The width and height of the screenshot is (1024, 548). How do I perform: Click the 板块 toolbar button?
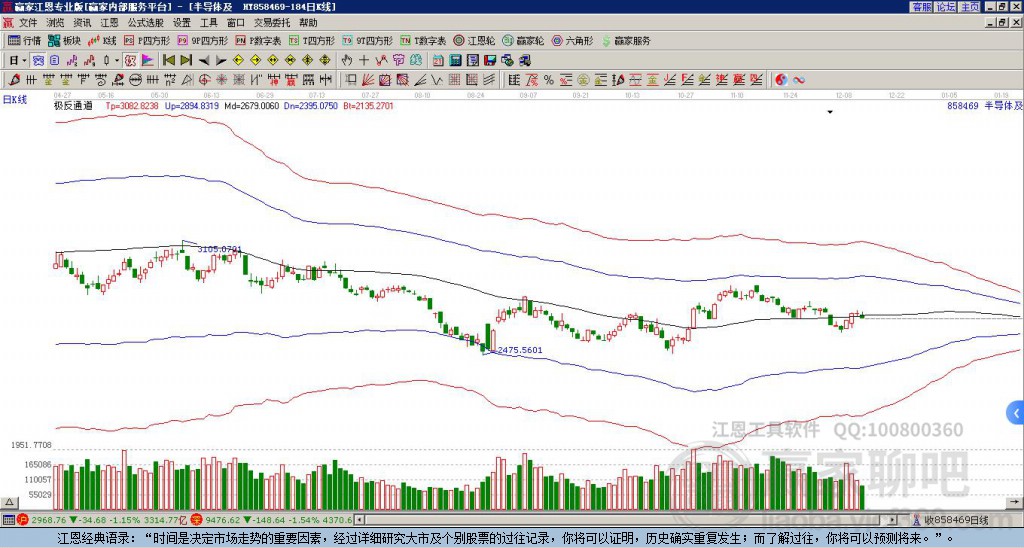tap(64, 40)
